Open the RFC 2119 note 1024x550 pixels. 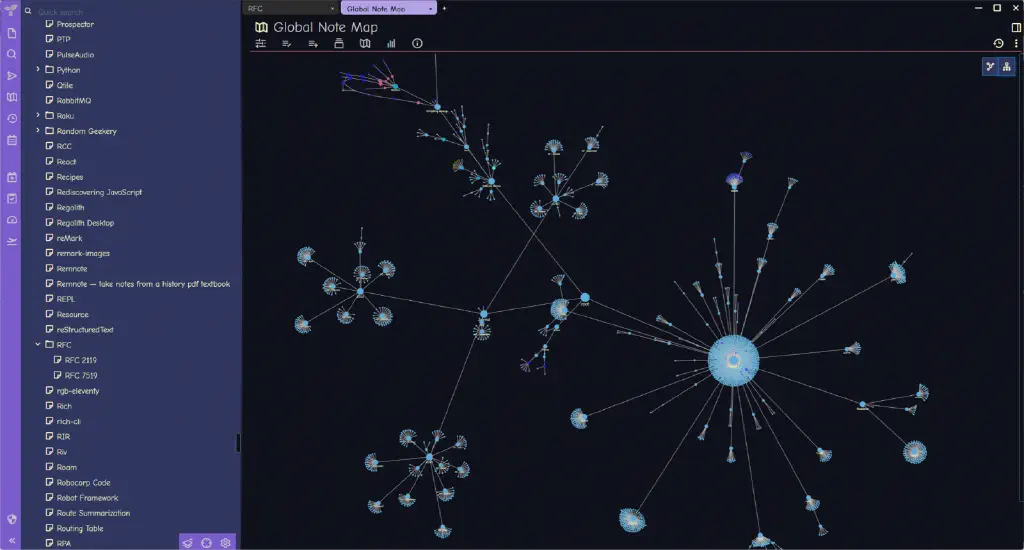(80, 360)
